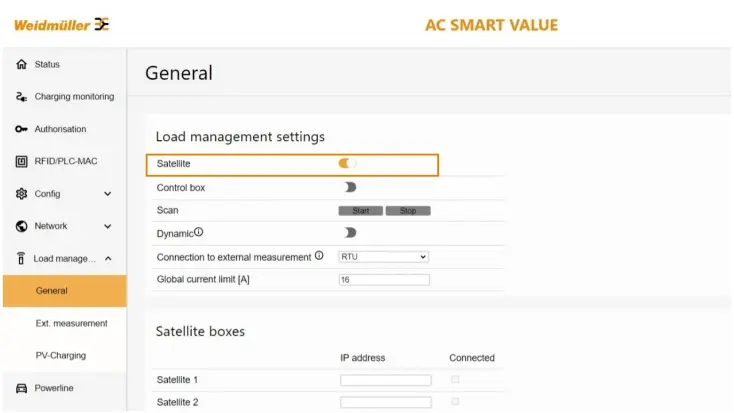Viewport: 734px width, 413px height.
Task: Expand the Network menu chevron
Action: coord(108,226)
